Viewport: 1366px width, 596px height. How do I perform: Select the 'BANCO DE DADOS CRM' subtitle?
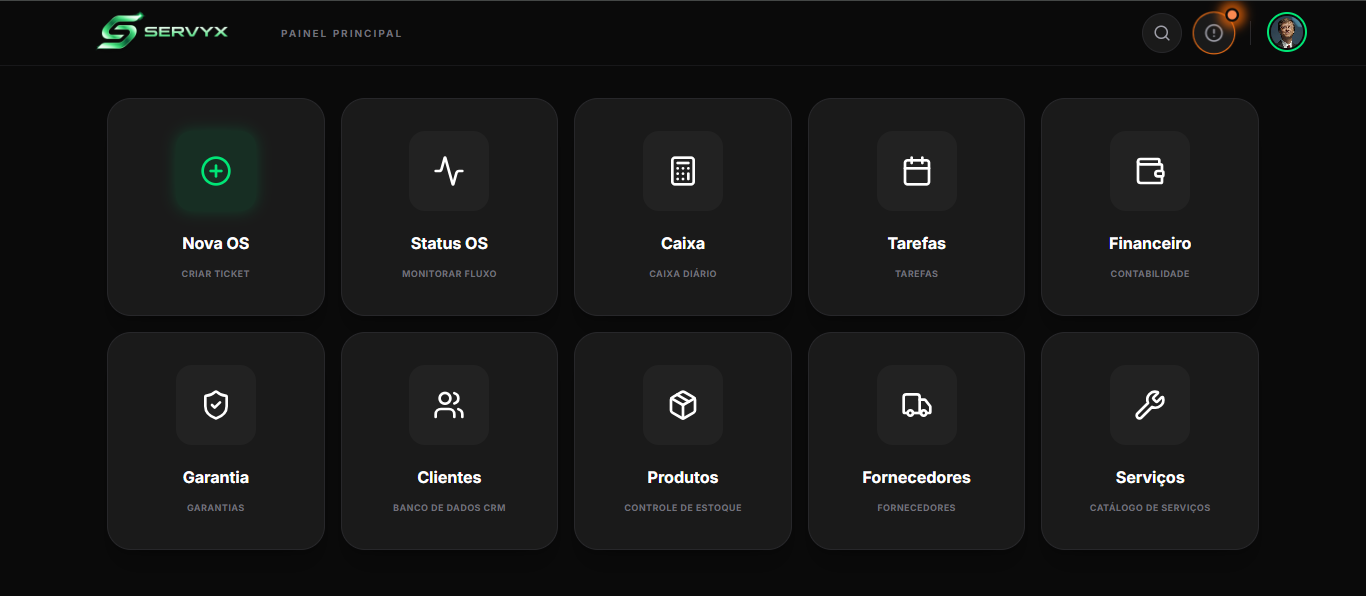pyautogui.click(x=449, y=508)
